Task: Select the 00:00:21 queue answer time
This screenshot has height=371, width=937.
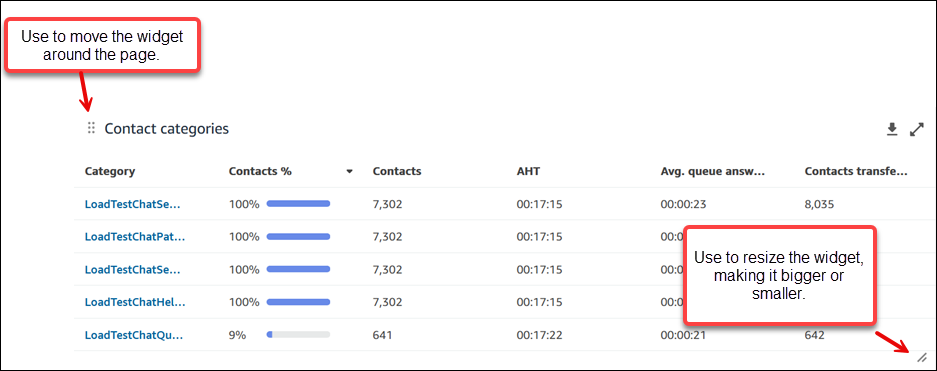Action: click(x=683, y=335)
